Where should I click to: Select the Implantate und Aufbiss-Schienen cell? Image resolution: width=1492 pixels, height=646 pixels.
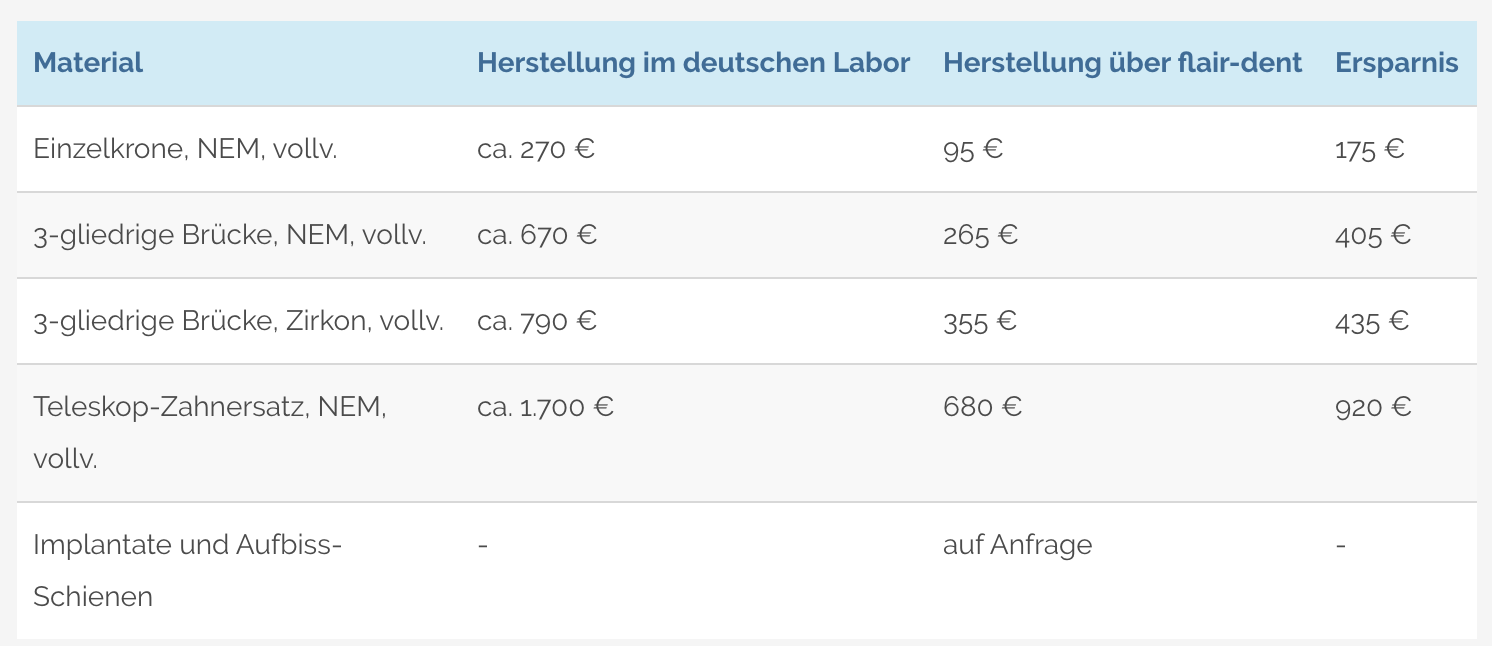188,571
